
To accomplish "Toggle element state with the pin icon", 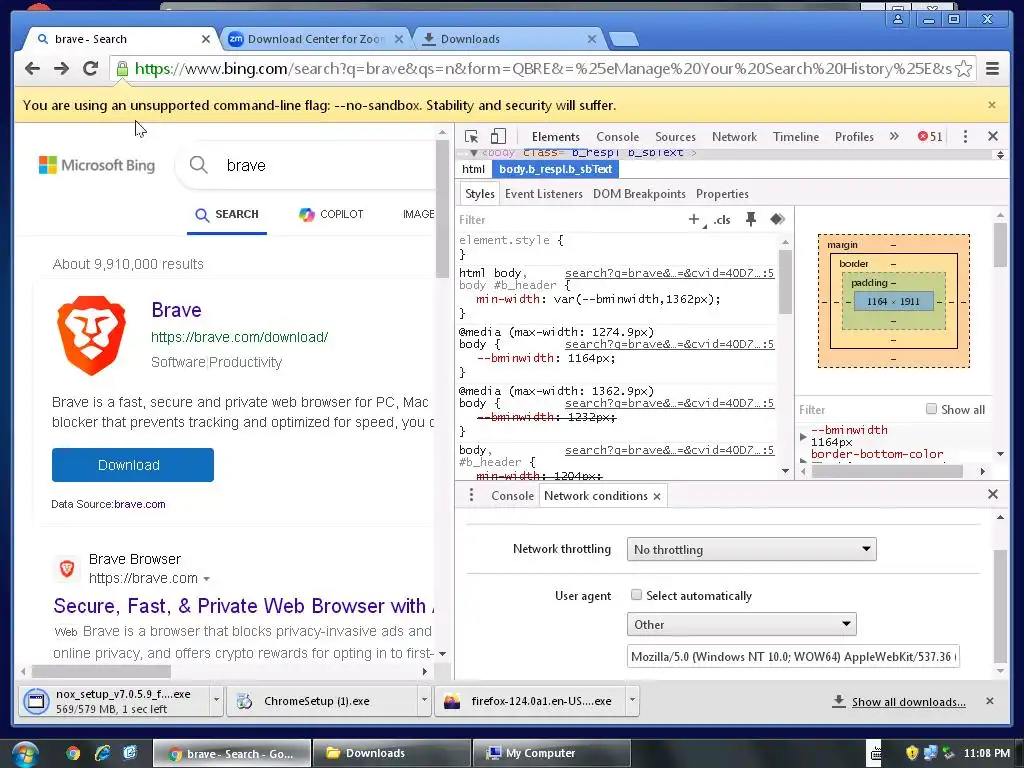I will point(751,219).
